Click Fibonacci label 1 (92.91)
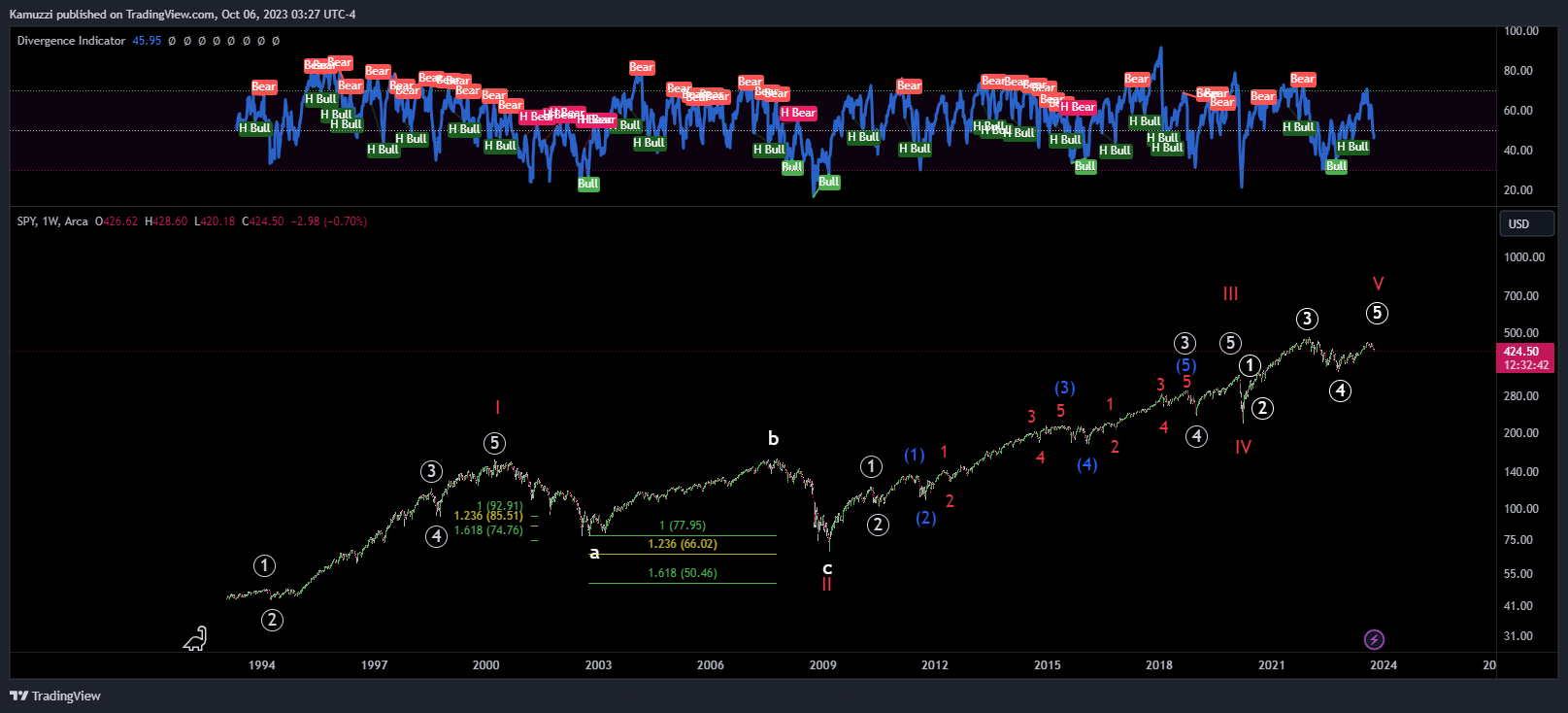The width and height of the screenshot is (1568, 713). point(500,506)
